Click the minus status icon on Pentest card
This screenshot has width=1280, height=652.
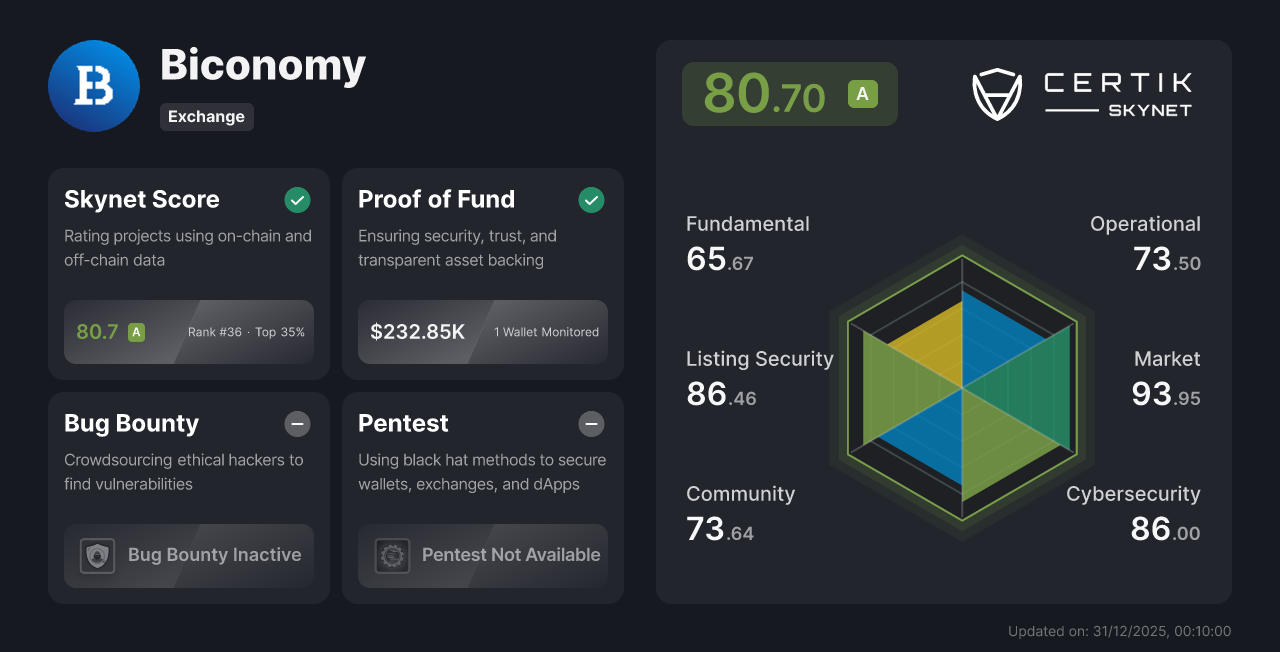point(591,424)
